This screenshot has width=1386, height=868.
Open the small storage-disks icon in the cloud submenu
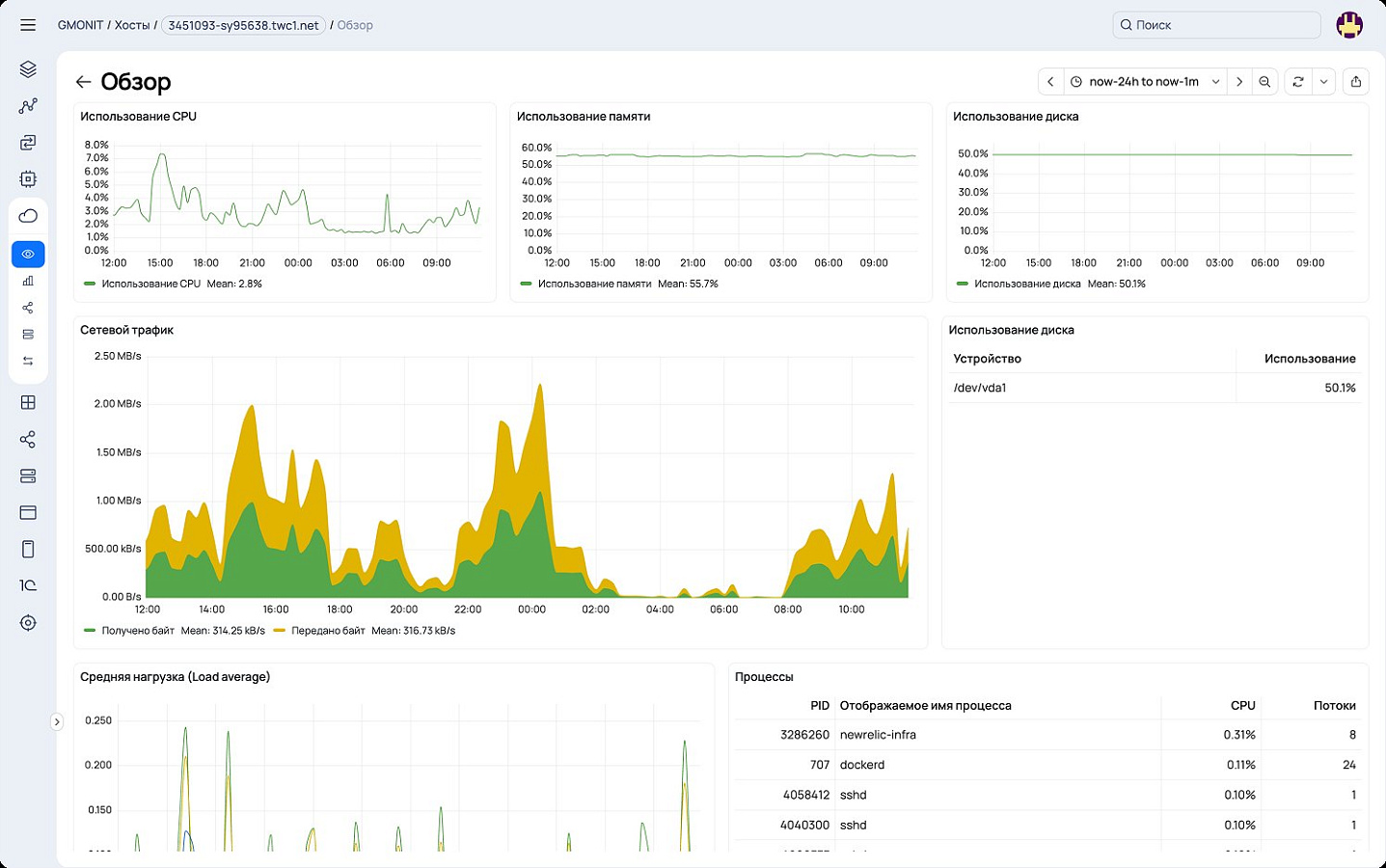coord(28,335)
